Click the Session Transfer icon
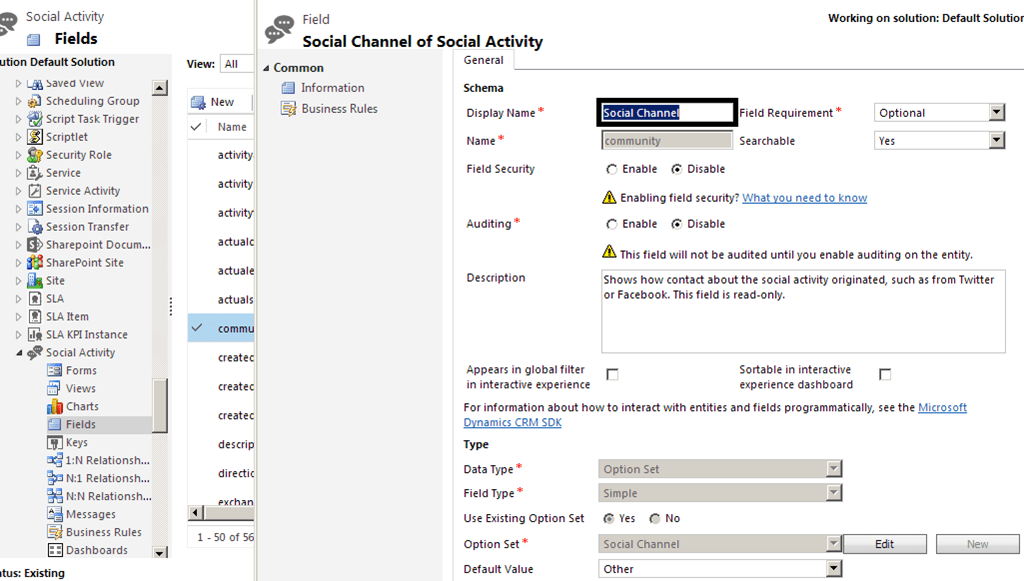 click(35, 227)
